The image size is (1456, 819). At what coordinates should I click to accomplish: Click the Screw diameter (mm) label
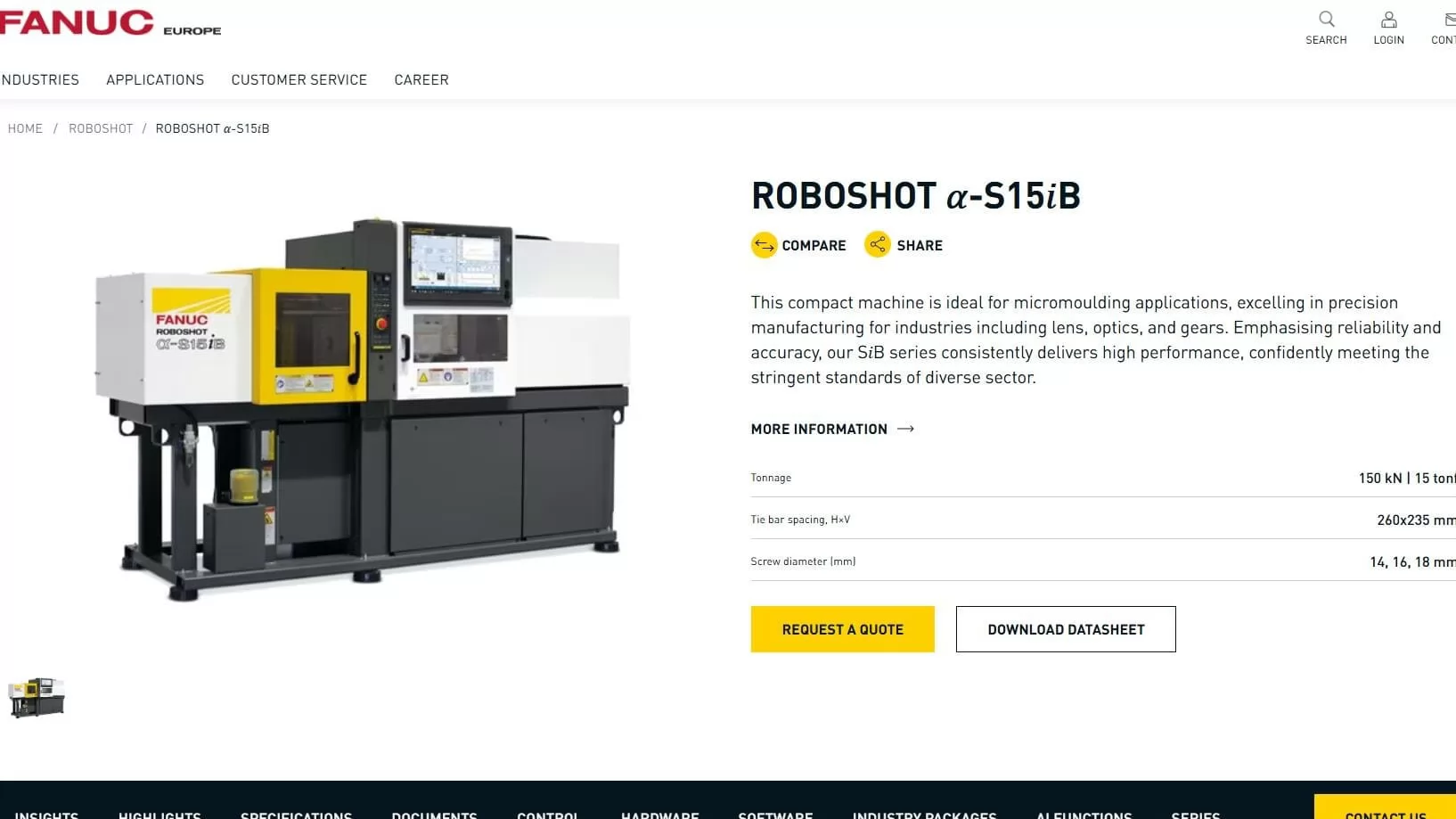pyautogui.click(x=803, y=561)
